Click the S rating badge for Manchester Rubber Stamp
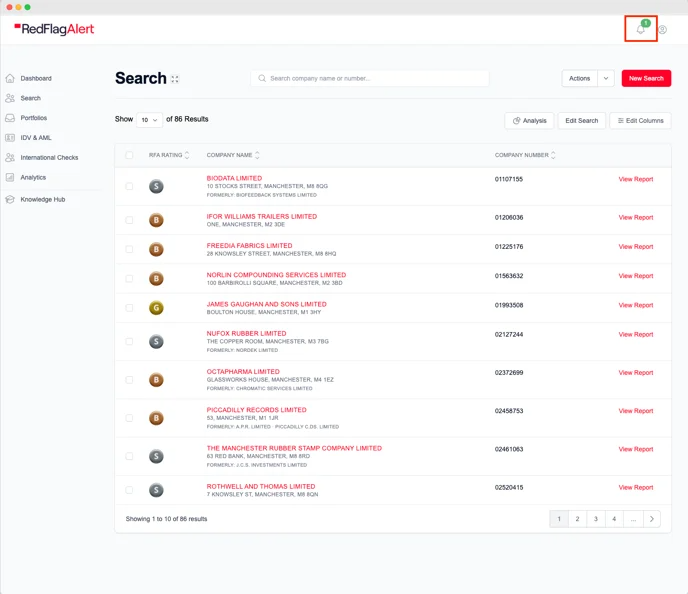The height and width of the screenshot is (594, 688). 156,456
